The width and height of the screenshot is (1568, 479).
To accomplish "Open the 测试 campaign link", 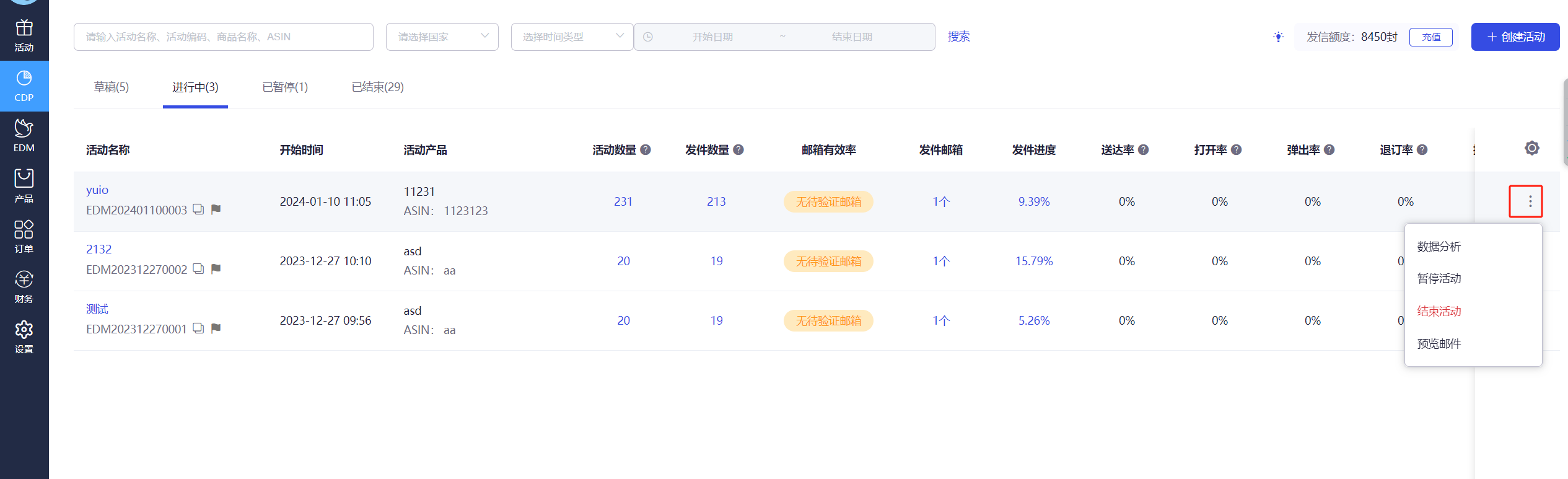I will point(97,309).
